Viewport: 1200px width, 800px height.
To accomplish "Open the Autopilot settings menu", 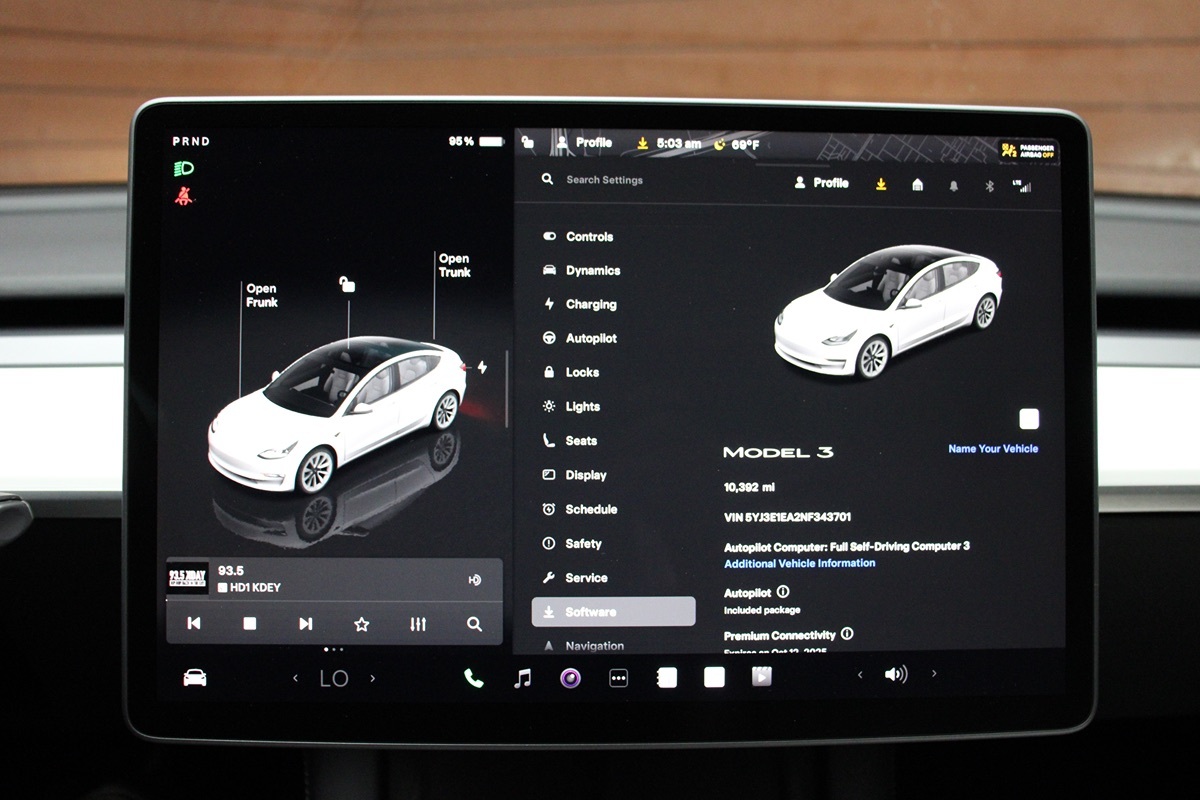I will pos(591,339).
